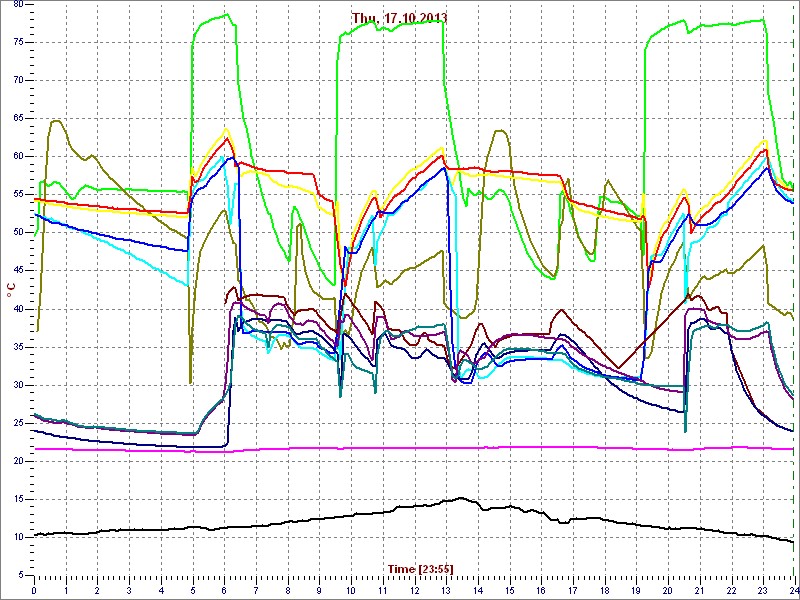Viewport: 800px width, 600px height.
Task: Click hour 17 on the time axis
Action: pyautogui.click(x=572, y=591)
